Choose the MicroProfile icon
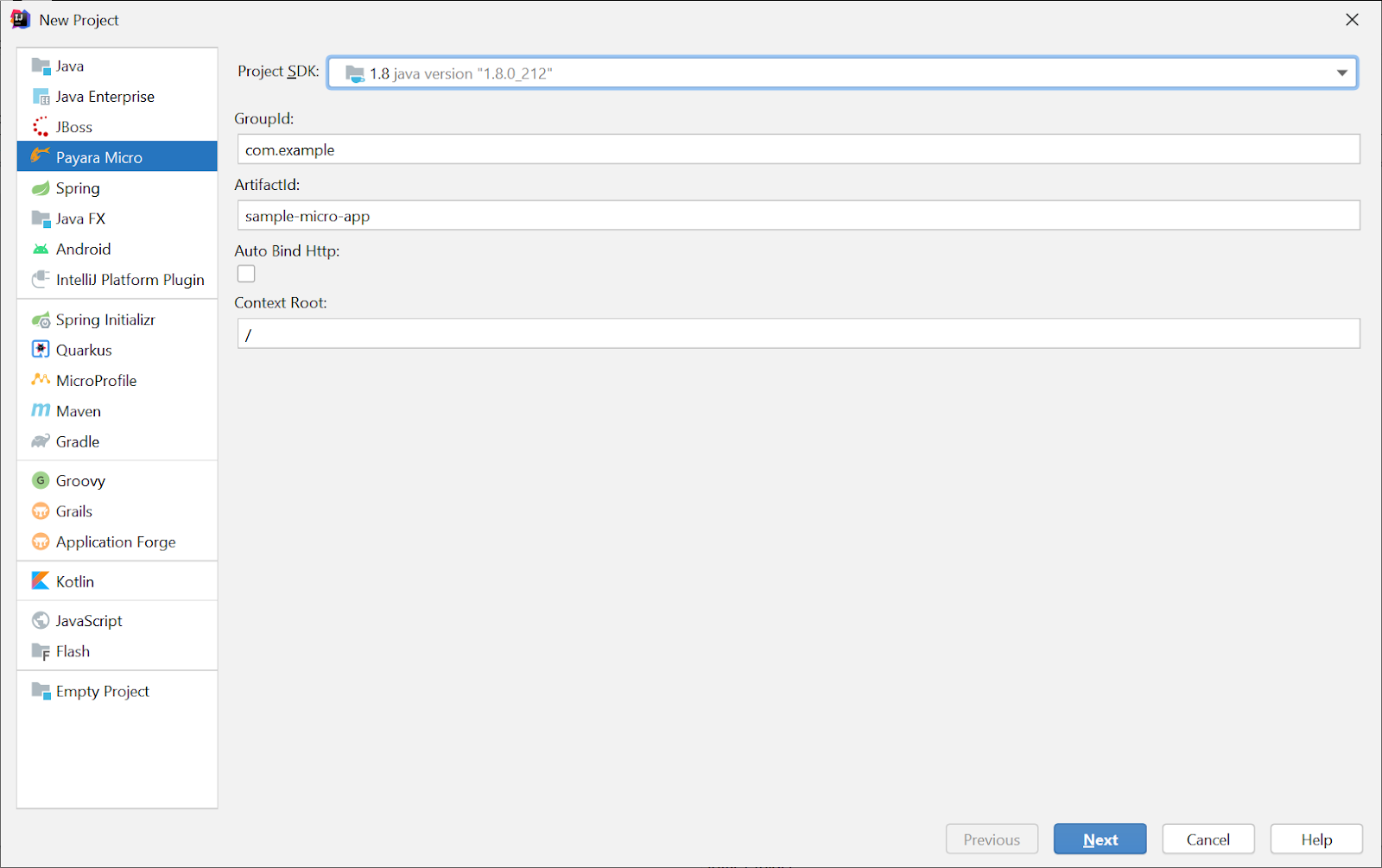 [x=41, y=380]
